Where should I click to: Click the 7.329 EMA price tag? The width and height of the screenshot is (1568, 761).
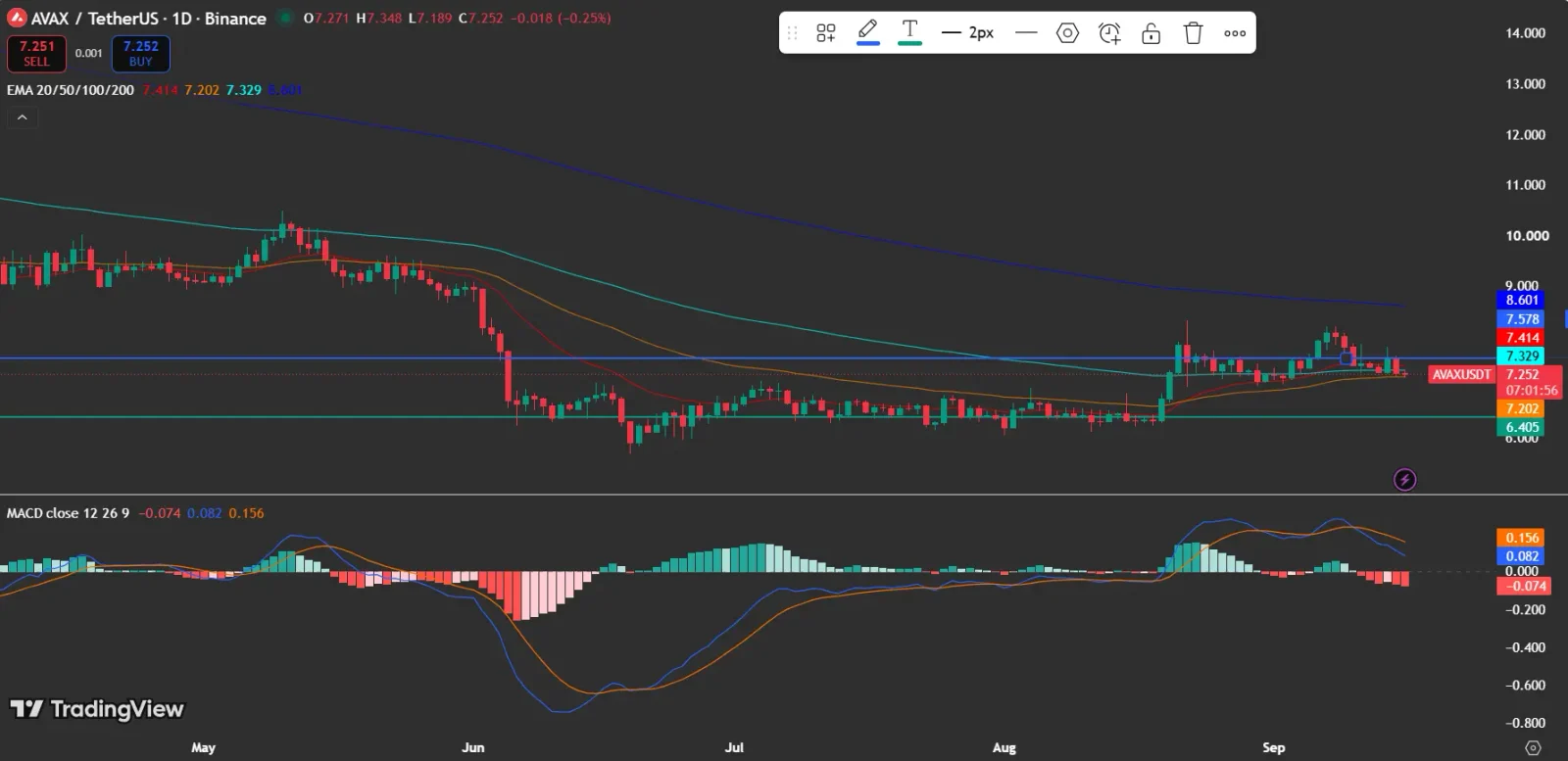(x=1522, y=357)
